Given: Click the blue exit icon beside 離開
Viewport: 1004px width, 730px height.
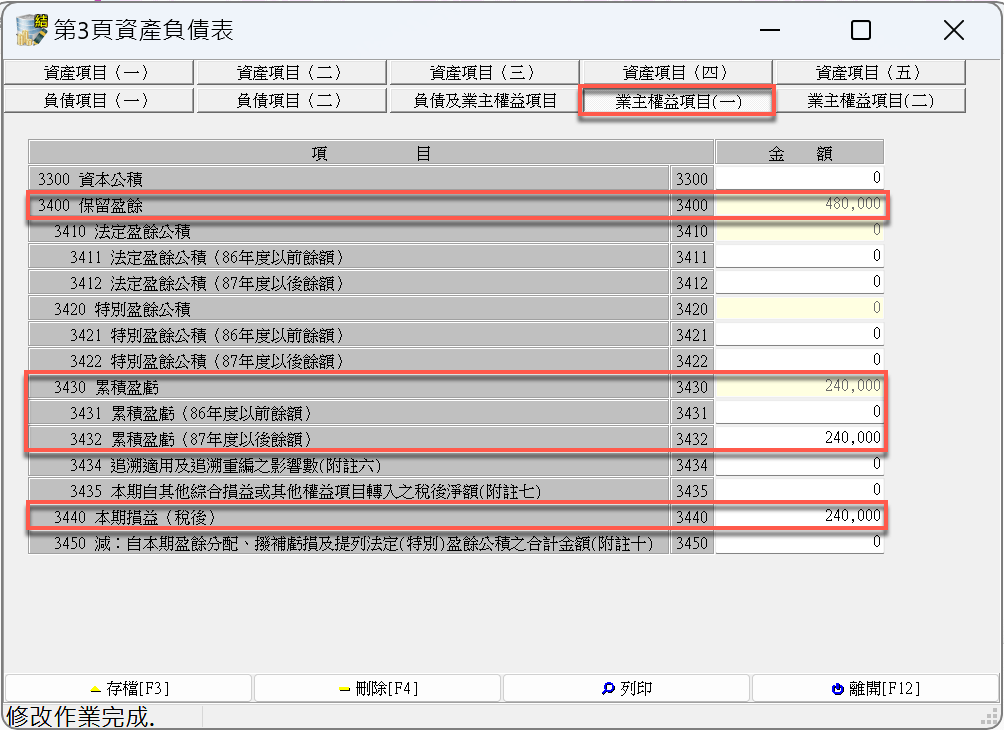Looking at the screenshot, I should point(838,689).
